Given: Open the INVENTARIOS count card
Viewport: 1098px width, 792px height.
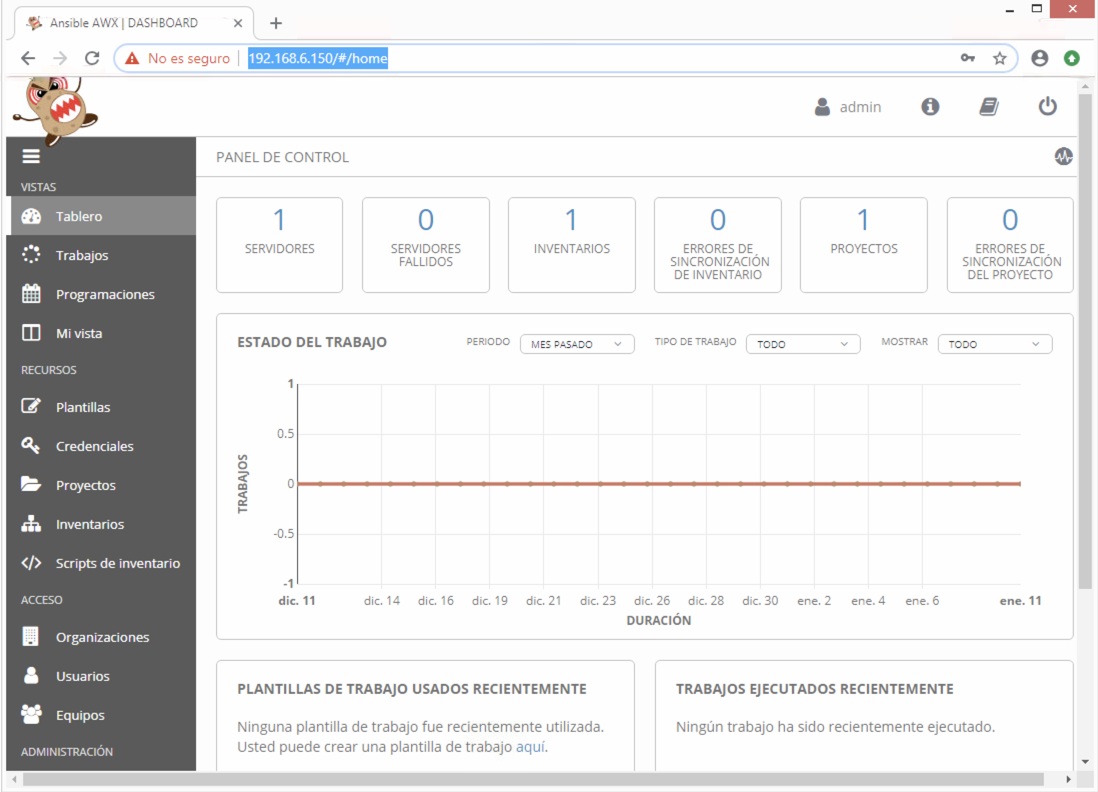Looking at the screenshot, I should [x=571, y=244].
